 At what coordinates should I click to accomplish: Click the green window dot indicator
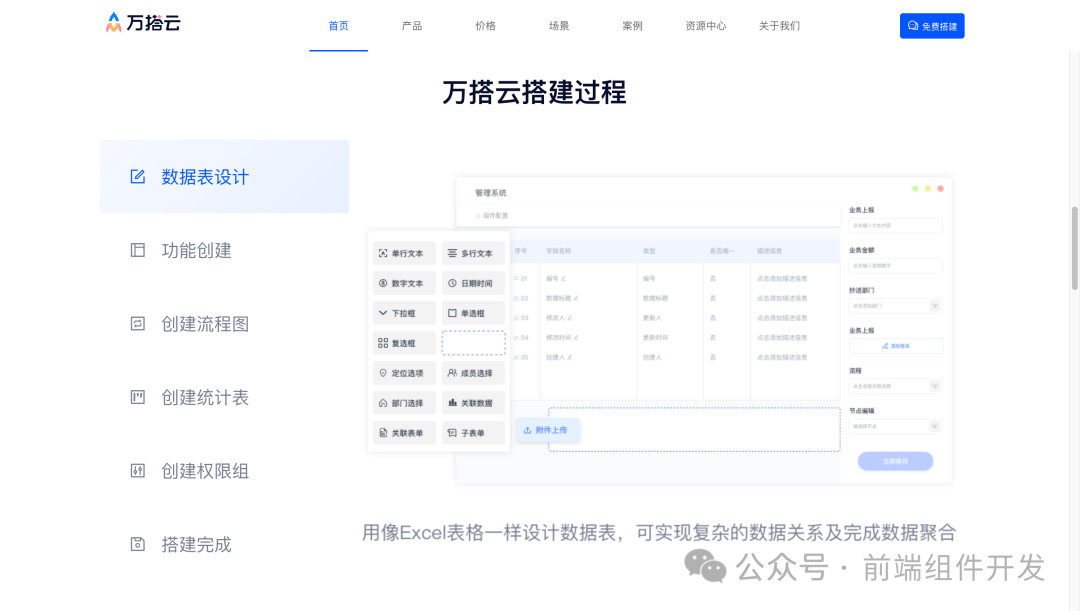pos(916,190)
